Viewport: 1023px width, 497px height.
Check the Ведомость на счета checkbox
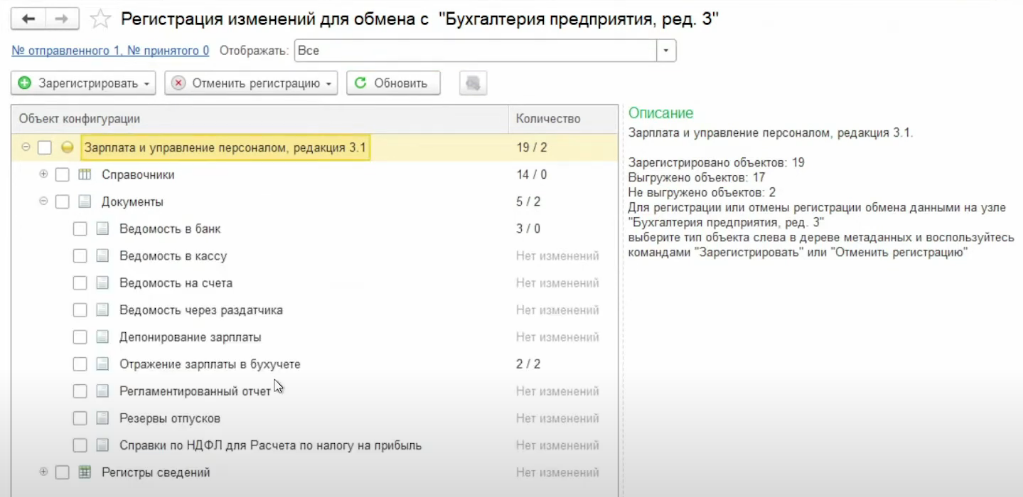(x=80, y=283)
